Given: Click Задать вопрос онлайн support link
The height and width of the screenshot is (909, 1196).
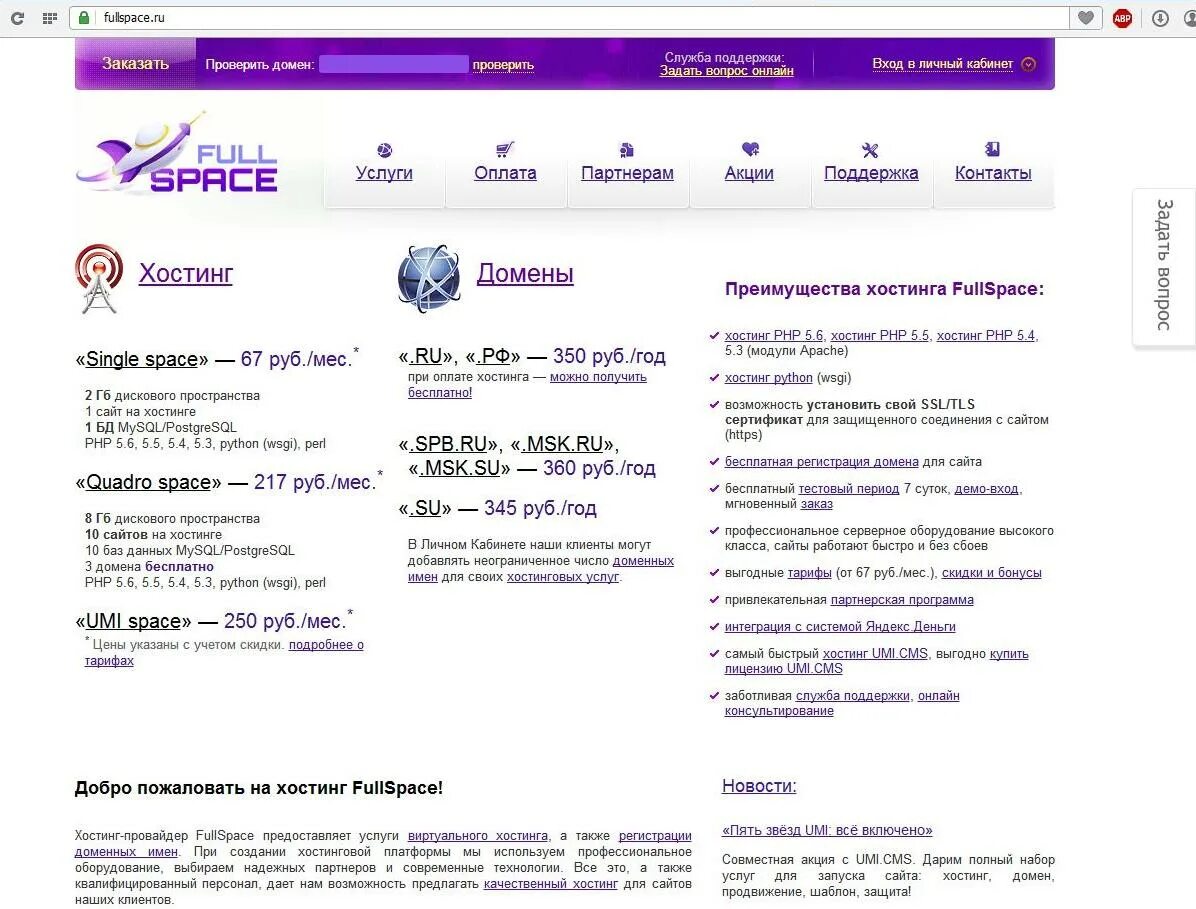Looking at the screenshot, I should point(726,71).
